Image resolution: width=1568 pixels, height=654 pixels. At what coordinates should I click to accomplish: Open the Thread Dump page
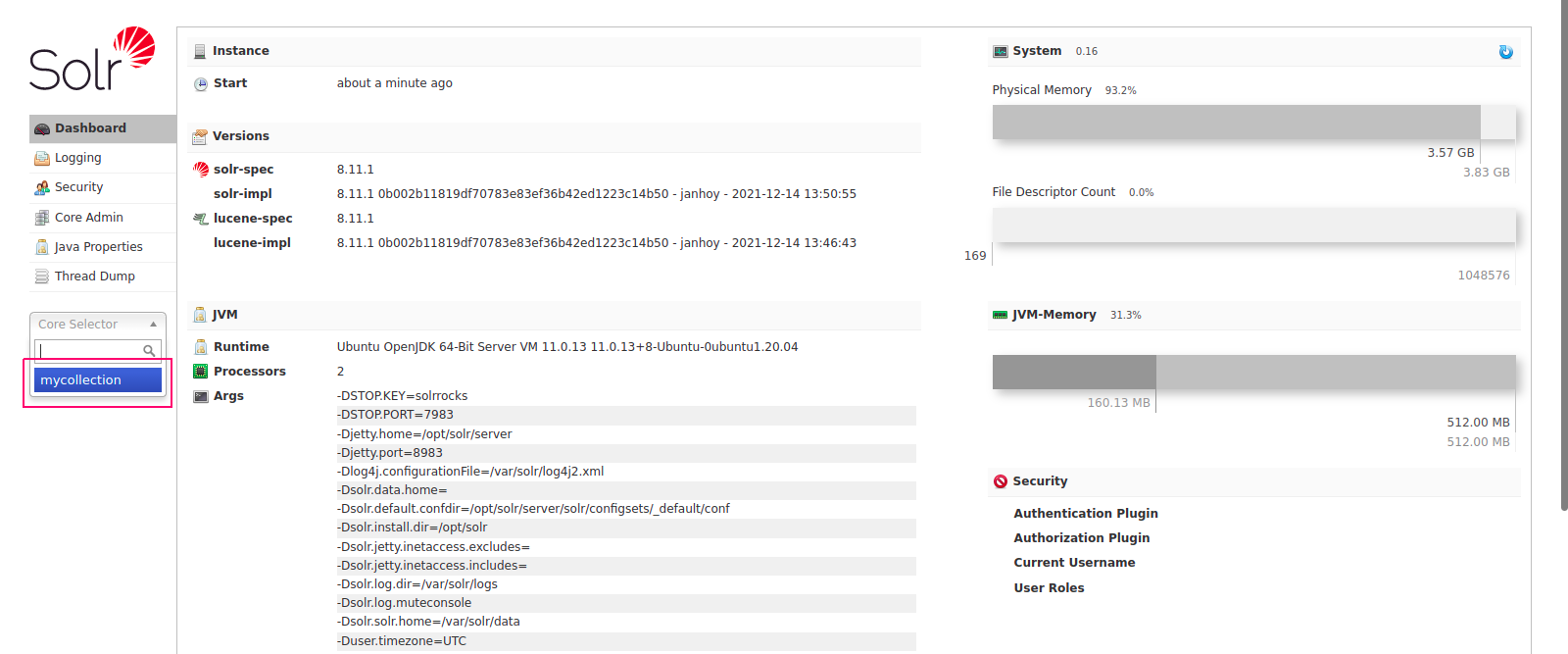(x=103, y=277)
